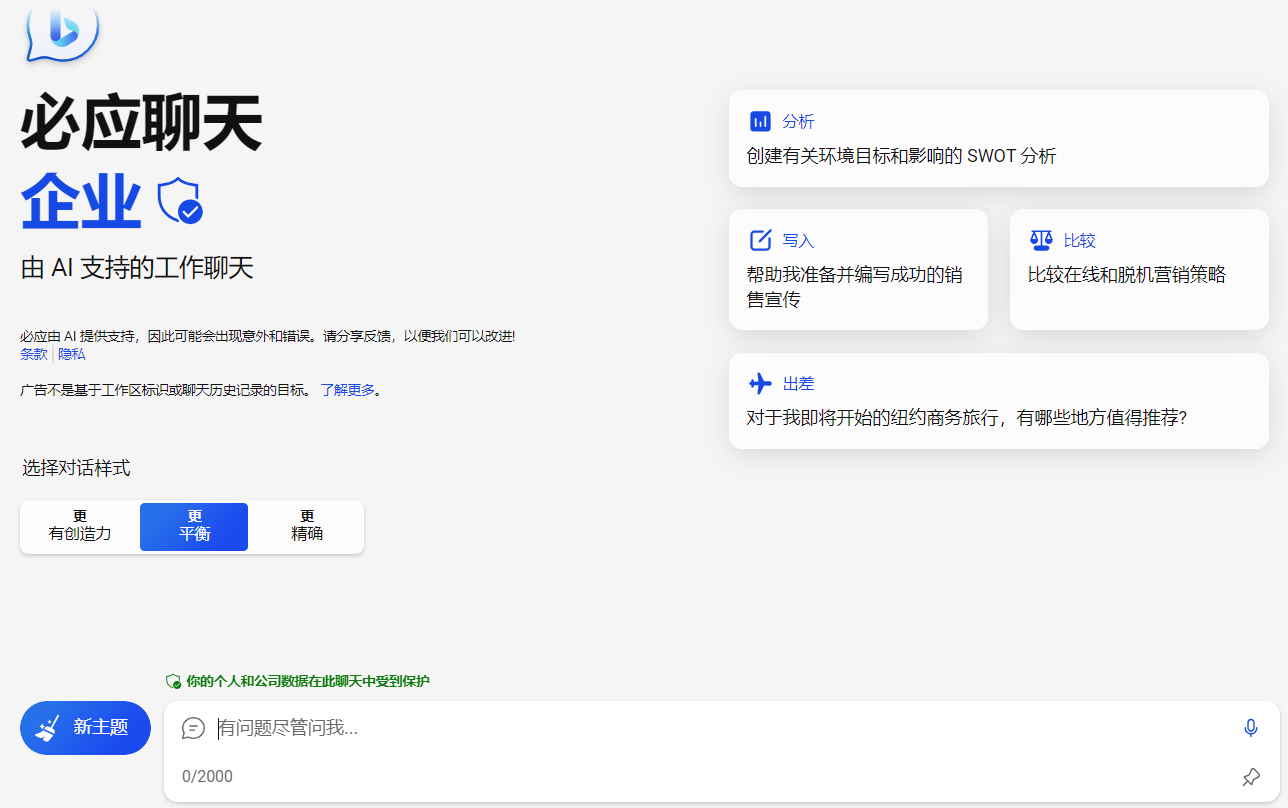The height and width of the screenshot is (808, 1288).
Task: Click 你的个人和公司数据在此聊天中受到保护 notice
Action: [x=307, y=681]
